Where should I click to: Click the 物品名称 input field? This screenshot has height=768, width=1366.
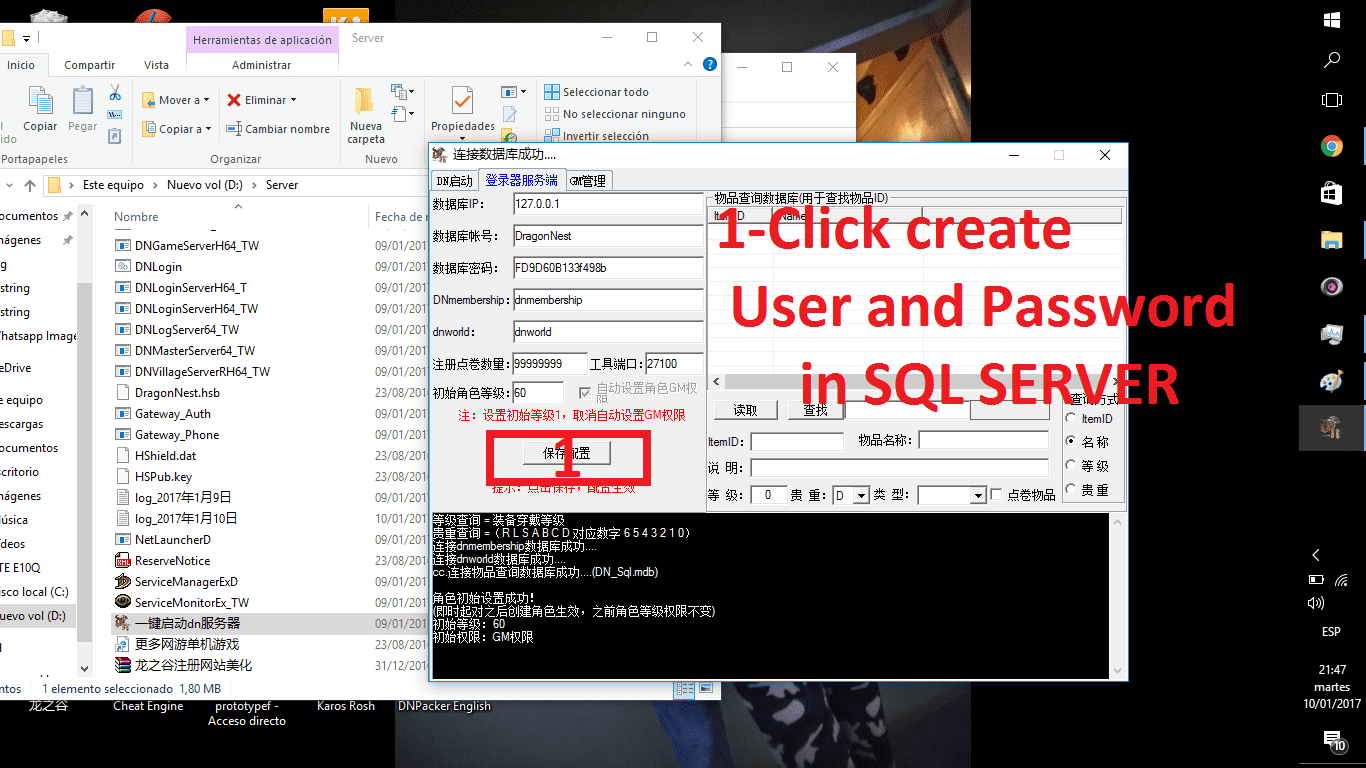click(x=984, y=440)
